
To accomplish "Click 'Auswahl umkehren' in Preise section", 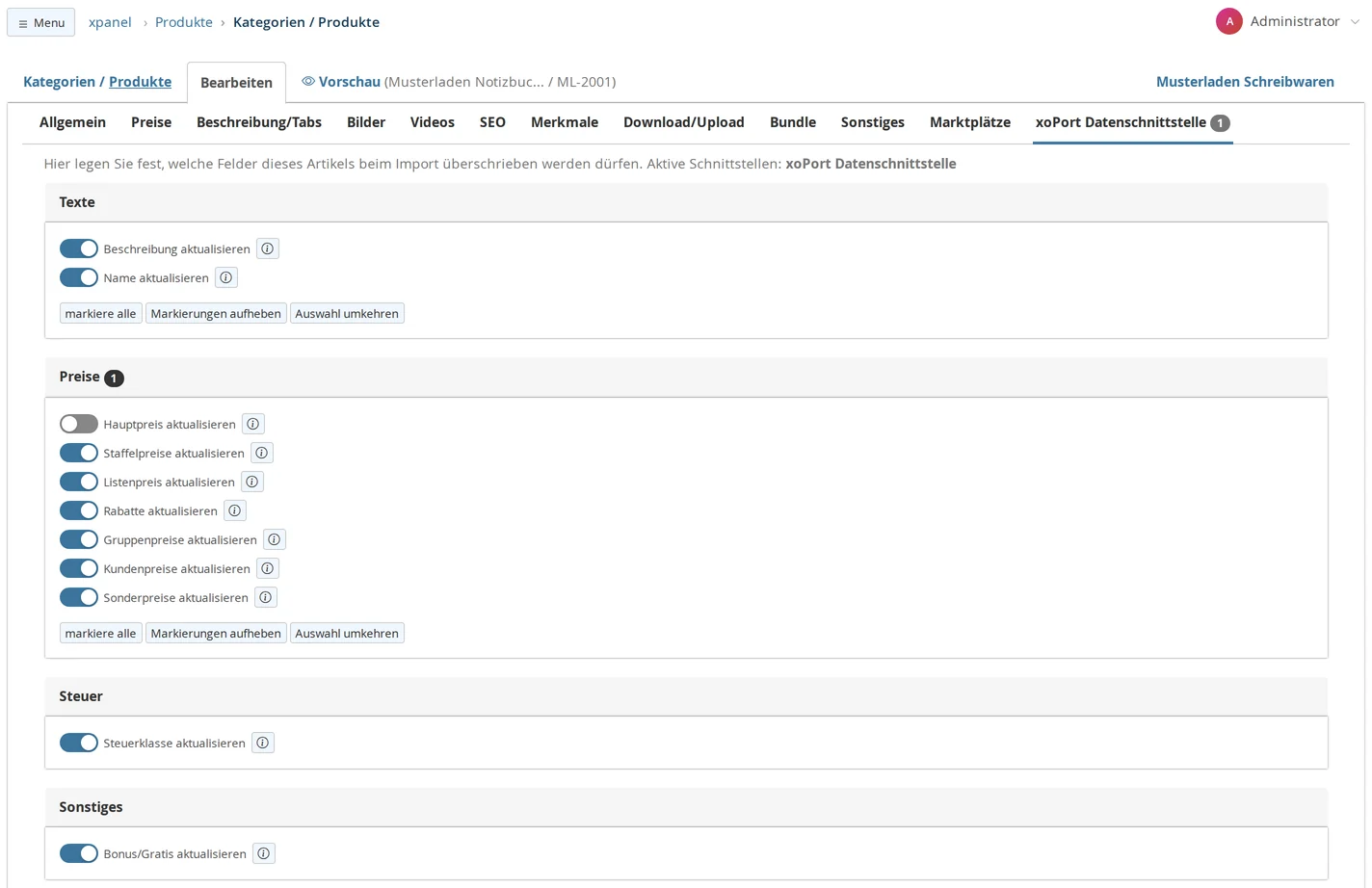I will point(347,634).
